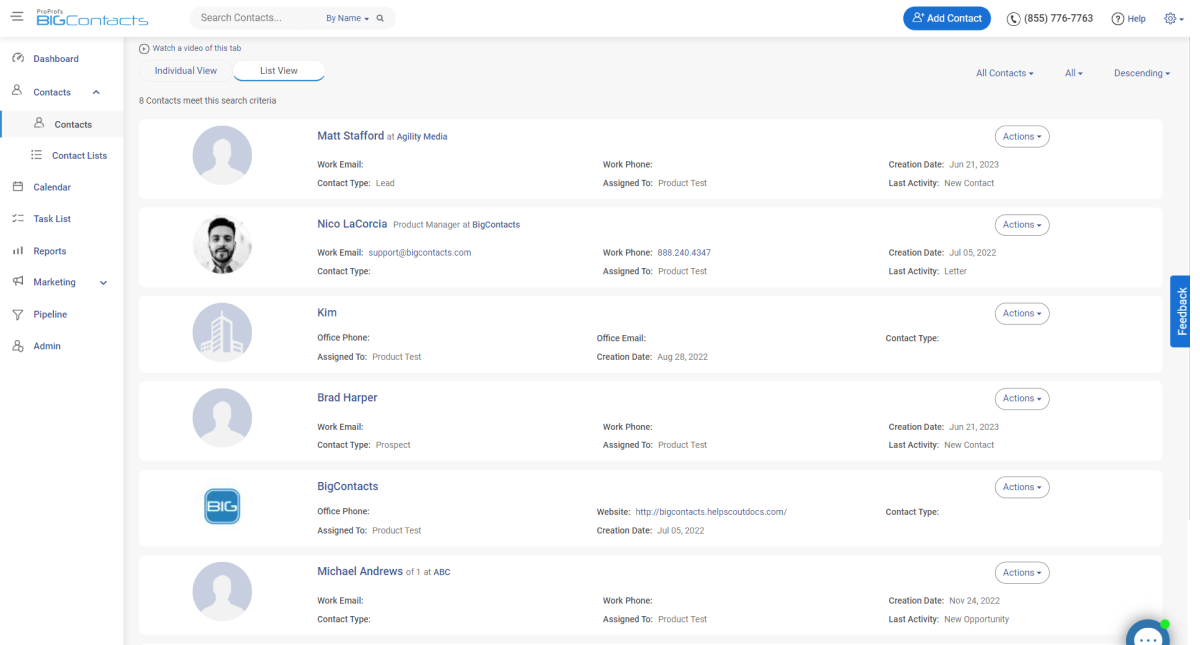This screenshot has height=645, width=1200.
Task: Click the Reports bar chart icon
Action: pyautogui.click(x=18, y=251)
